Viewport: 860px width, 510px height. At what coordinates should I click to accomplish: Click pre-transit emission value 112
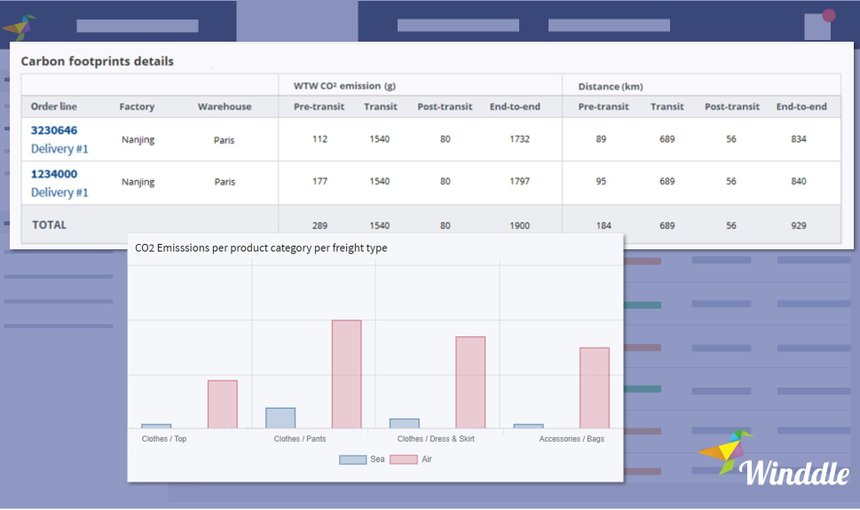pos(320,139)
